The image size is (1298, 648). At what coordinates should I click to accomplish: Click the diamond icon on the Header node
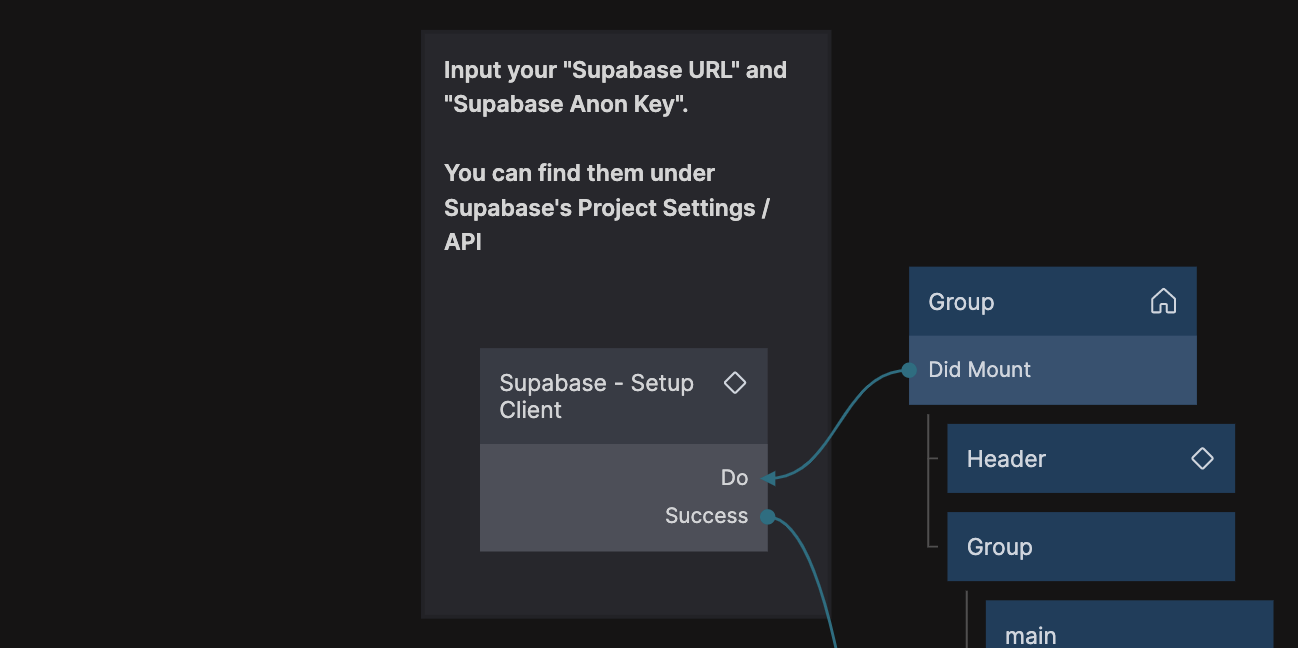(1202, 458)
